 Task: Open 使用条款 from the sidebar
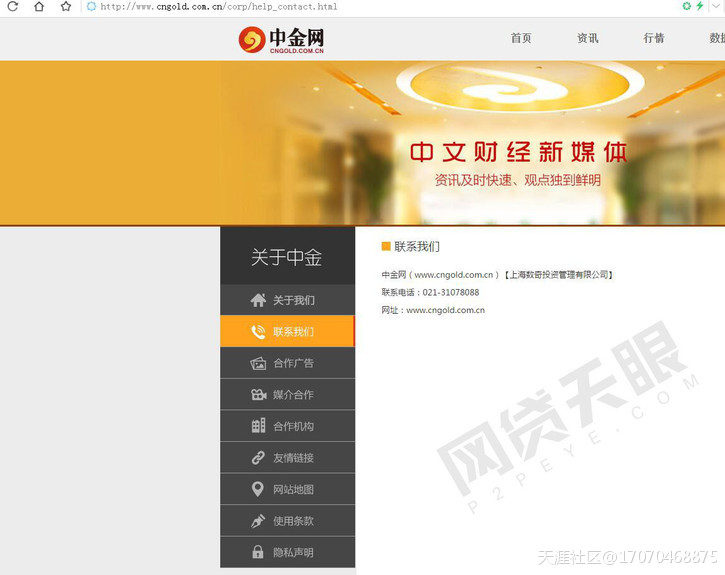(293, 521)
